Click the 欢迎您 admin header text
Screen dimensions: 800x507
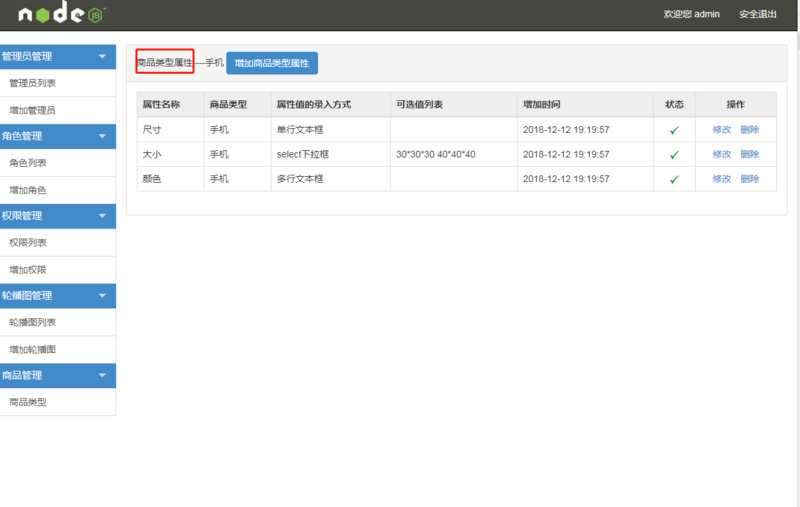pos(691,14)
